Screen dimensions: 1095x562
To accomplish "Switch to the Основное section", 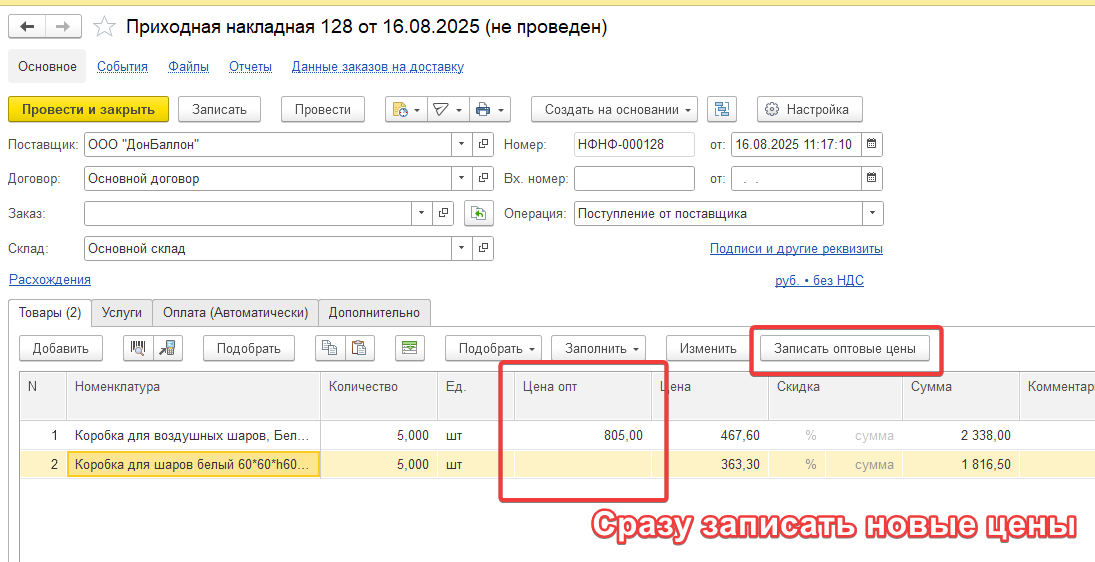I will [47, 66].
